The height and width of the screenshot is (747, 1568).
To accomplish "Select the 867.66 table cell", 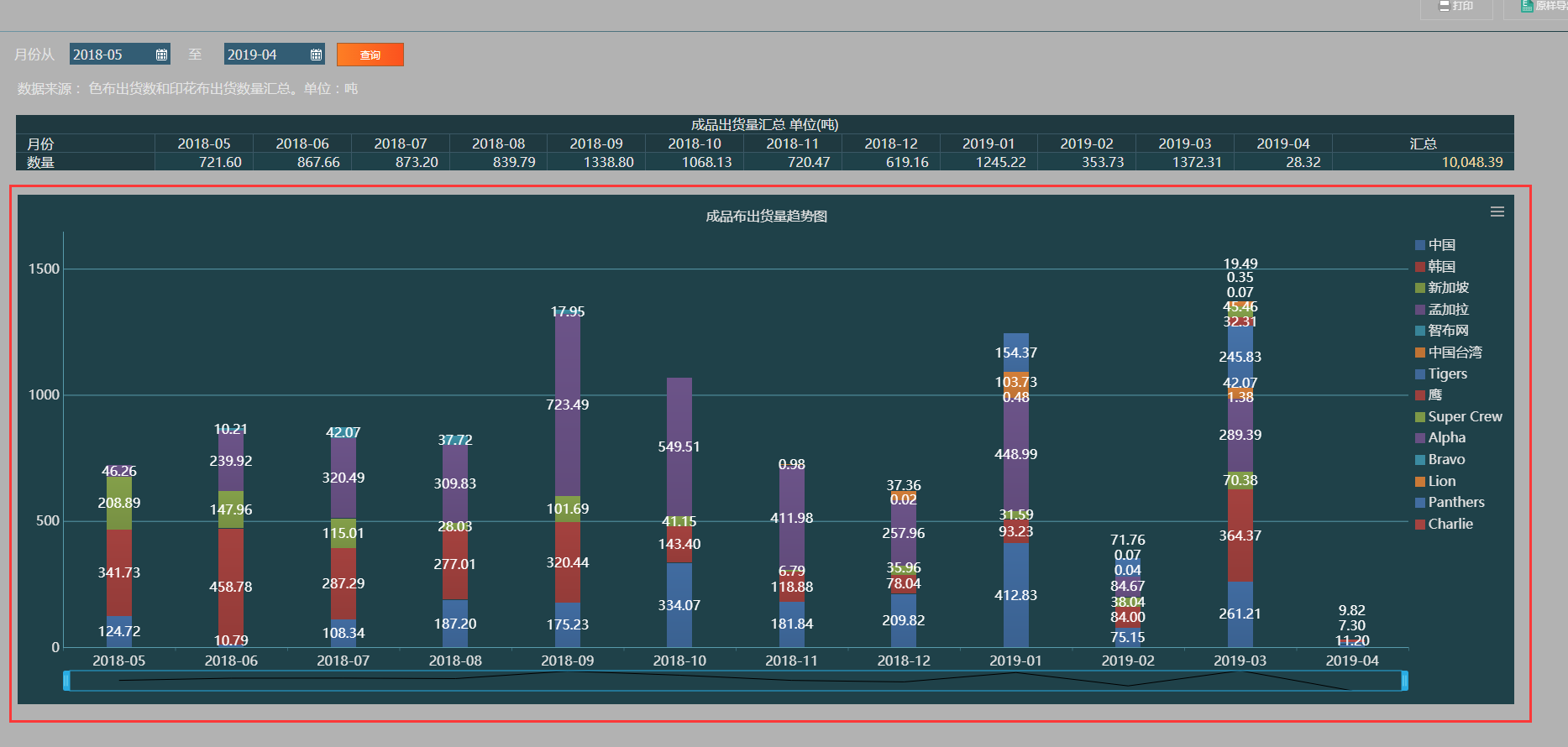I will click(302, 162).
